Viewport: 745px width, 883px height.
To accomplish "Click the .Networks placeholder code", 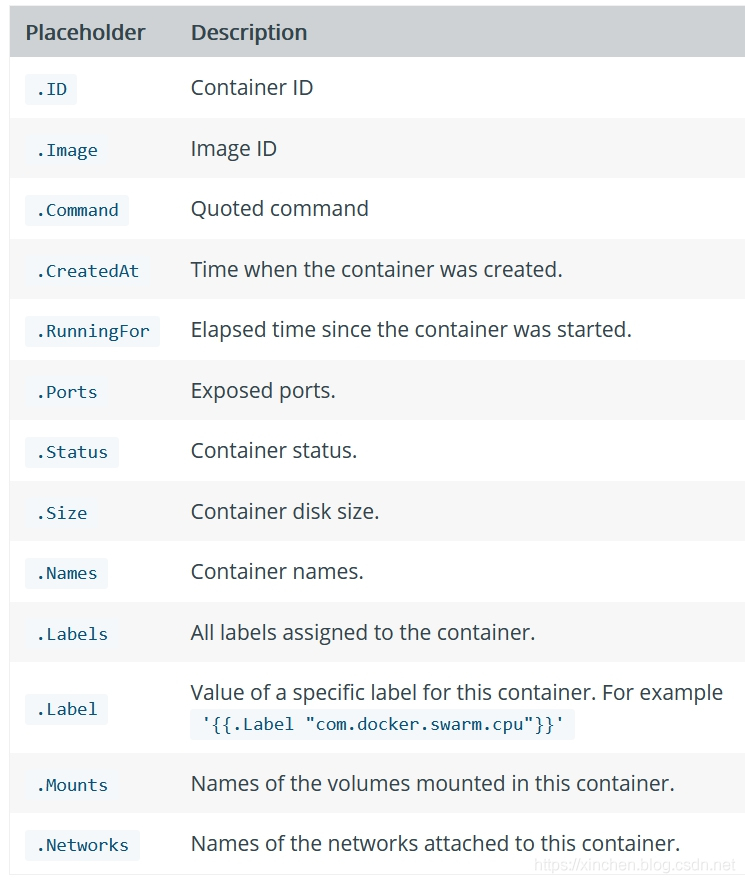I will pyautogui.click(x=82, y=845).
